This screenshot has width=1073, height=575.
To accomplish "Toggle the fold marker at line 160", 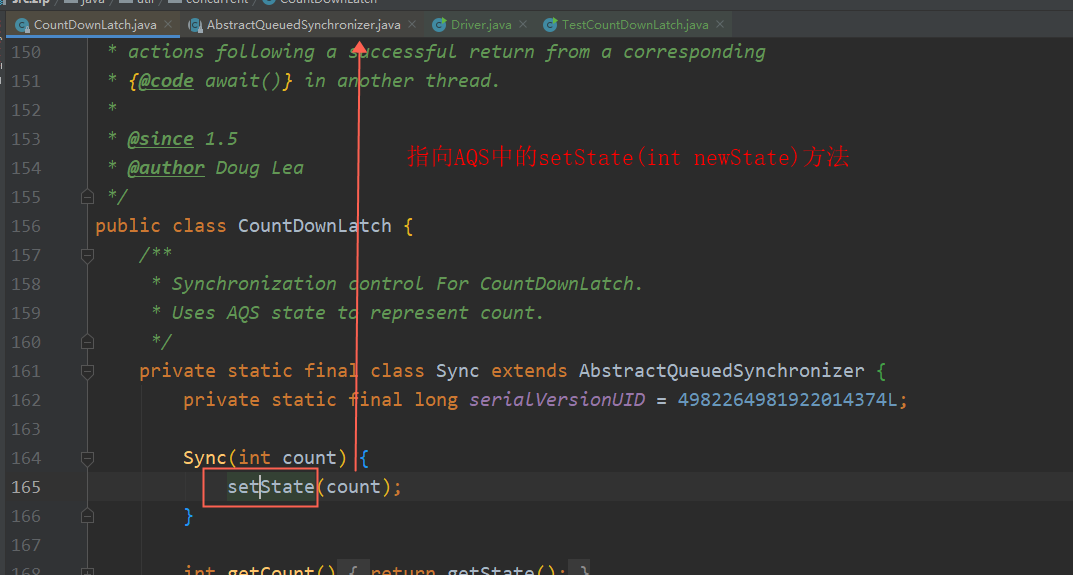I will pyautogui.click(x=87, y=342).
